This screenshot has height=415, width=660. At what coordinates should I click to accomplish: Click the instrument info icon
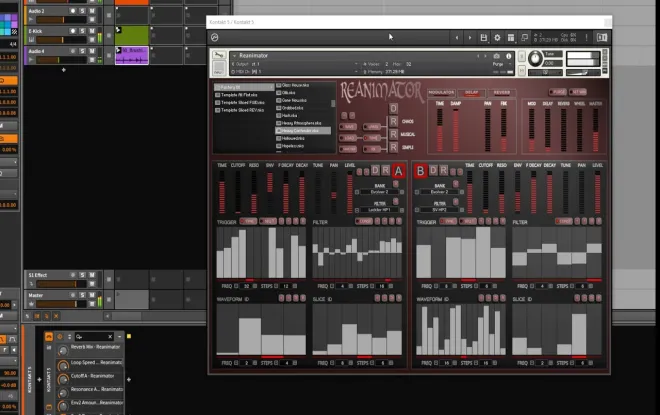(x=508, y=56)
